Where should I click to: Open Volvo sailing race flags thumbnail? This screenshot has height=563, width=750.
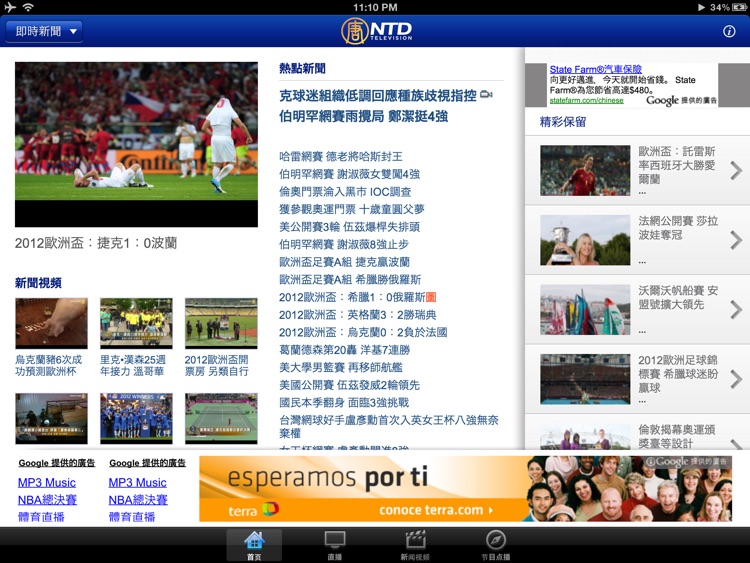pyautogui.click(x=585, y=309)
